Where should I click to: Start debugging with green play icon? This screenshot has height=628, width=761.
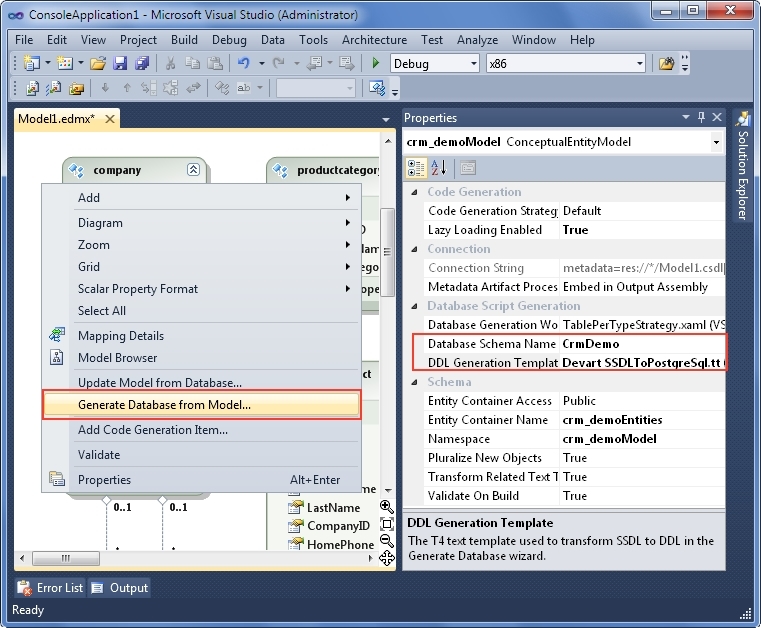point(375,63)
